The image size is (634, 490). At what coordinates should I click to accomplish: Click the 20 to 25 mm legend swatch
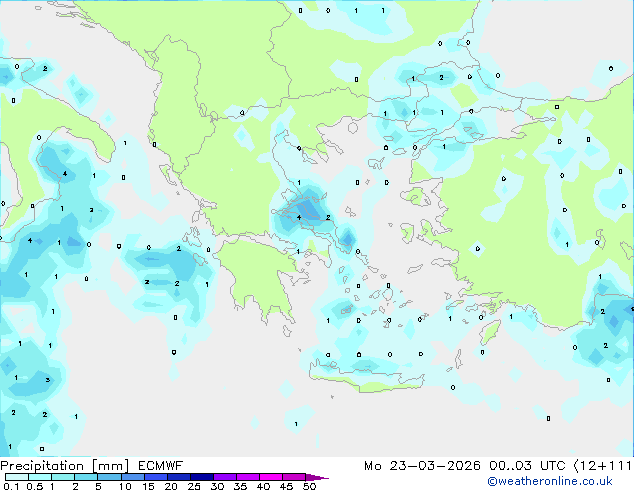(x=179, y=477)
